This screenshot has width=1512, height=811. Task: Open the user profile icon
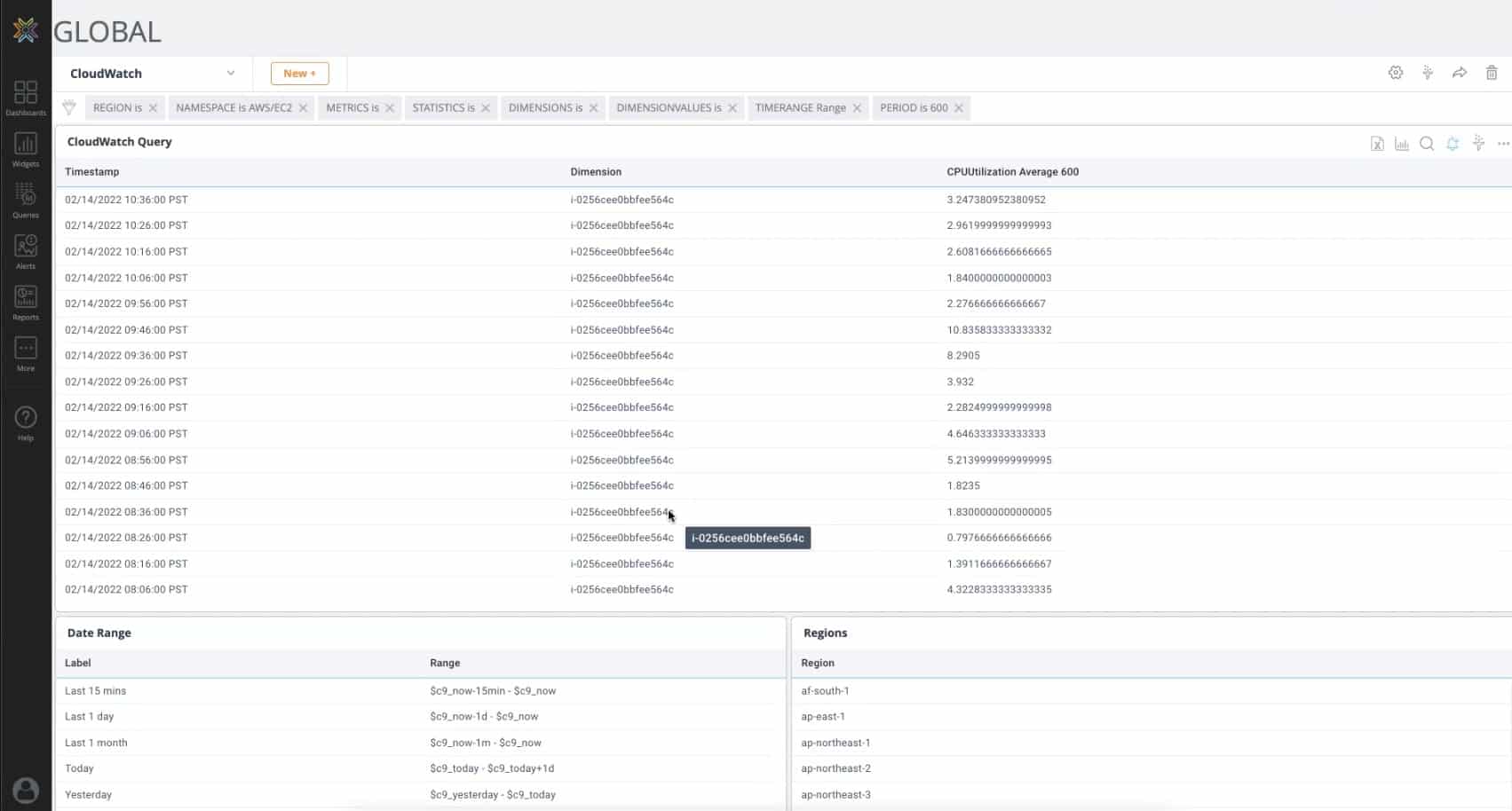pos(26,790)
